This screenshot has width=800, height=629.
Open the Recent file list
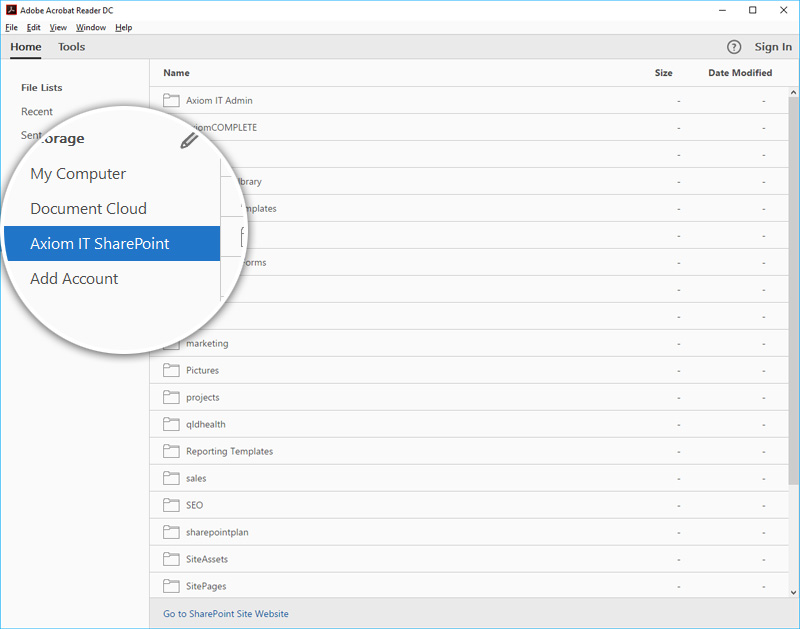[x=37, y=112]
